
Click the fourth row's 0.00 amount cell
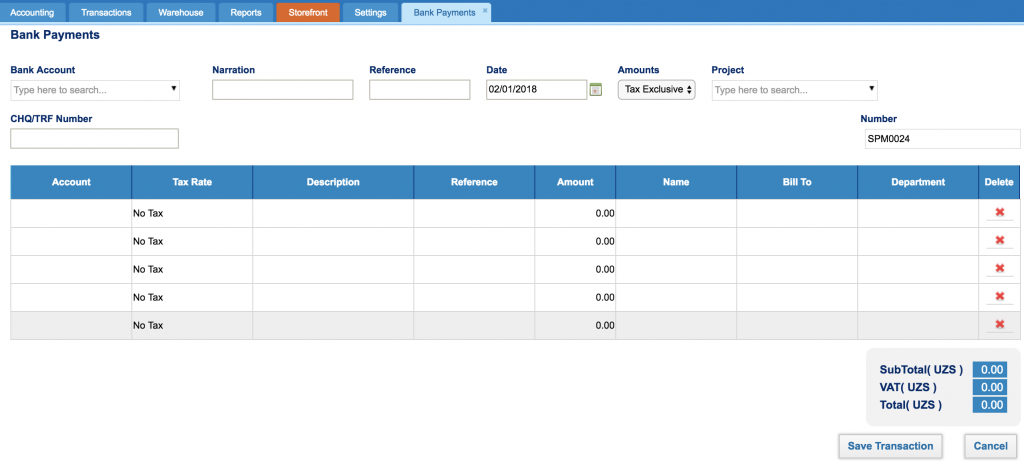(575, 297)
